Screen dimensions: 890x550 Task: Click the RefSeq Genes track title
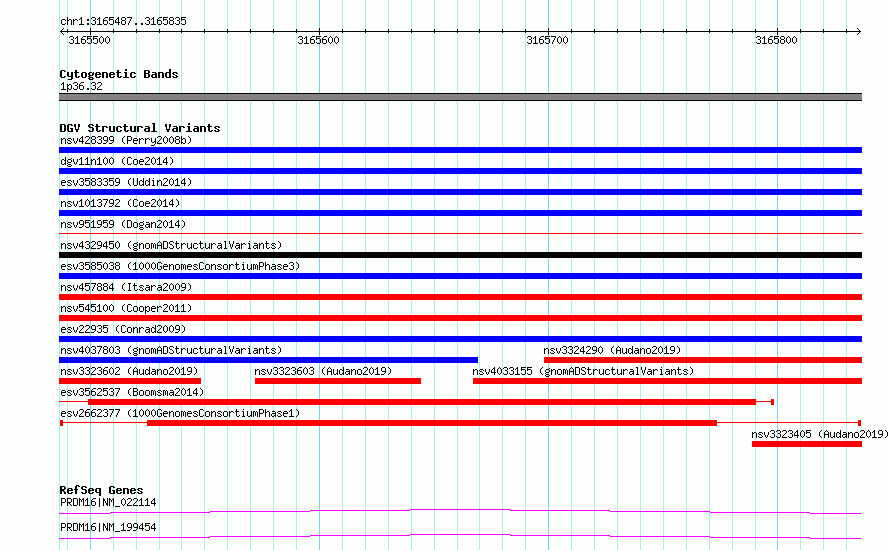pos(101,490)
